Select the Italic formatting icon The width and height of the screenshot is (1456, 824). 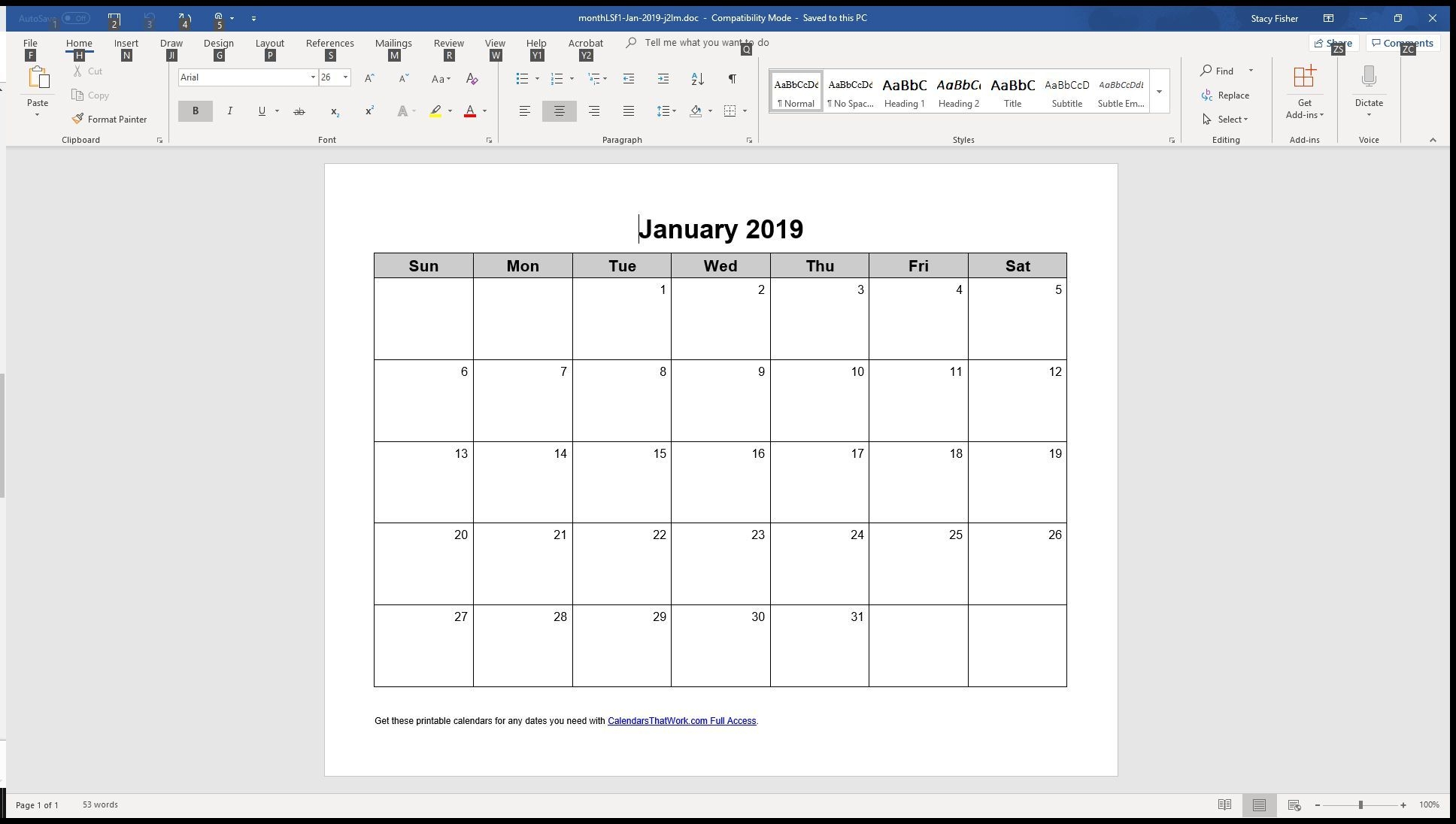[229, 111]
